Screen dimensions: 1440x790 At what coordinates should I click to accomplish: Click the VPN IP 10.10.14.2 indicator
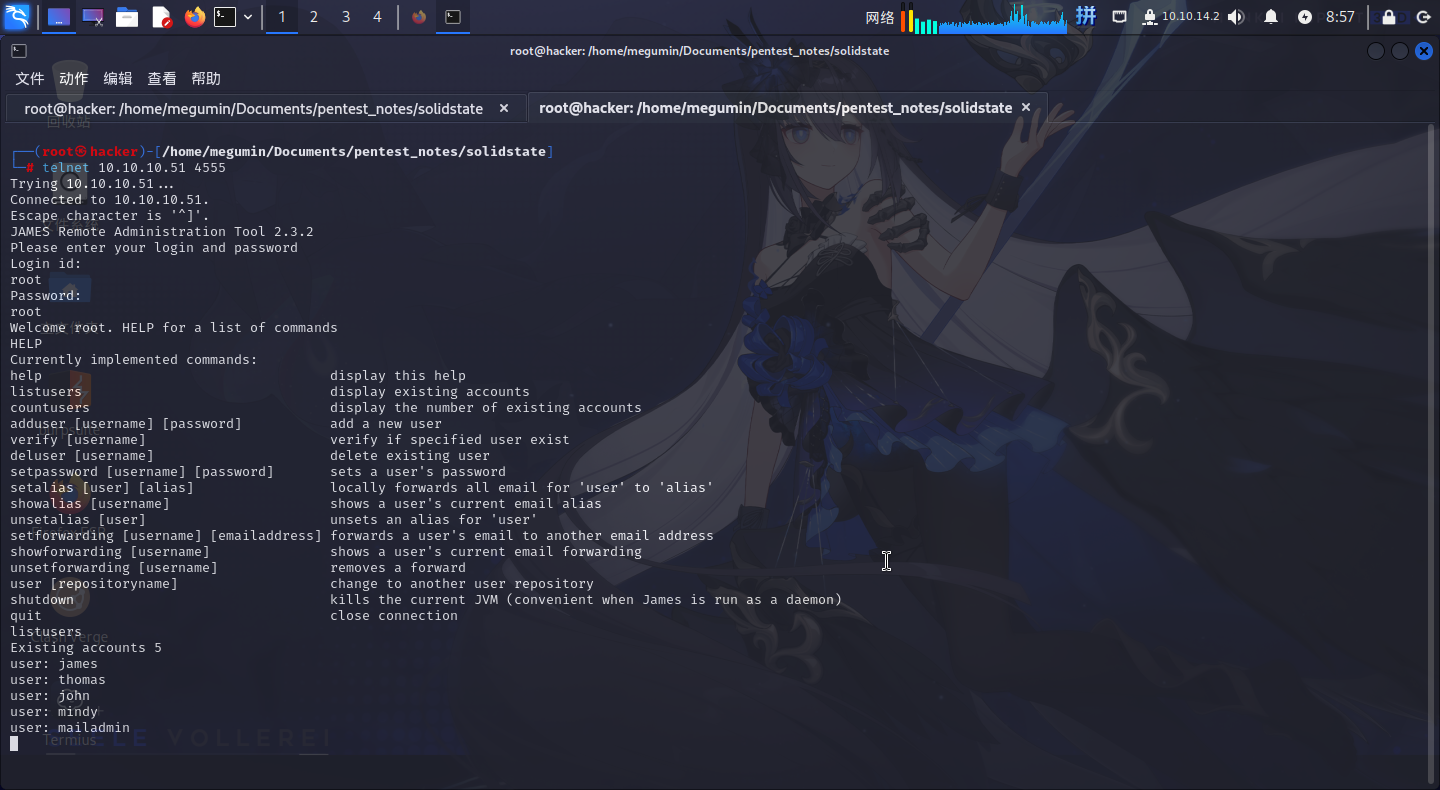pyautogui.click(x=1181, y=16)
